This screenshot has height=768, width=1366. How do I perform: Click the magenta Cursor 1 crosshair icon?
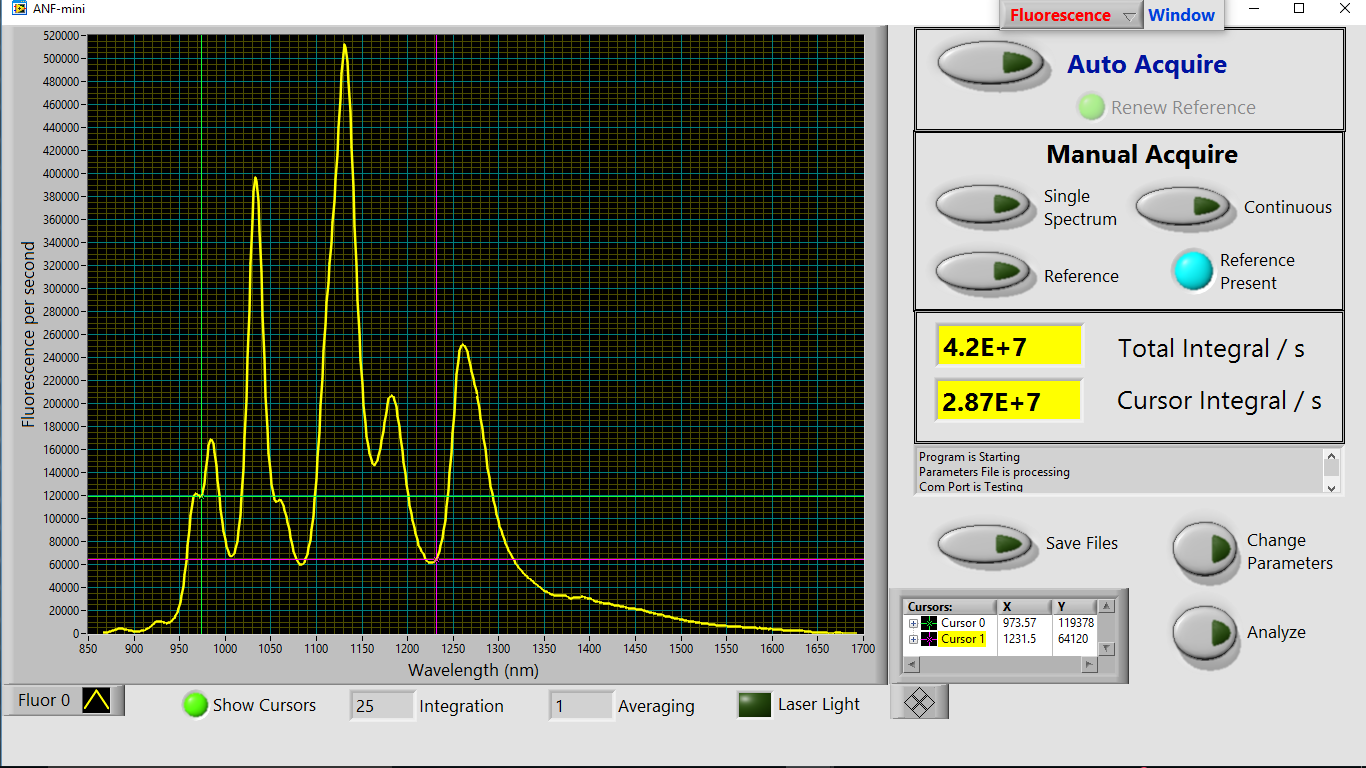[x=929, y=639]
